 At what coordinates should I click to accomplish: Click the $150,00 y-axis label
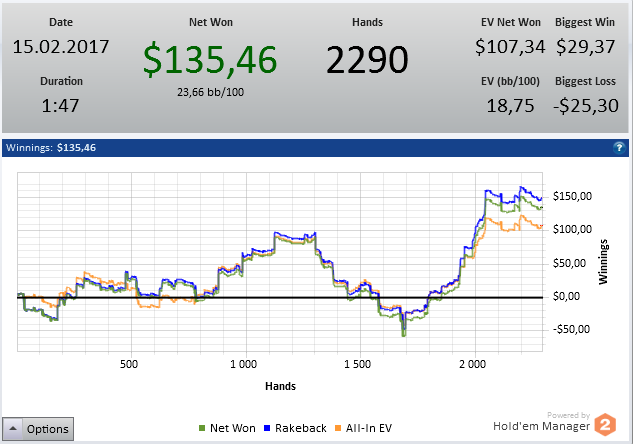[572, 197]
